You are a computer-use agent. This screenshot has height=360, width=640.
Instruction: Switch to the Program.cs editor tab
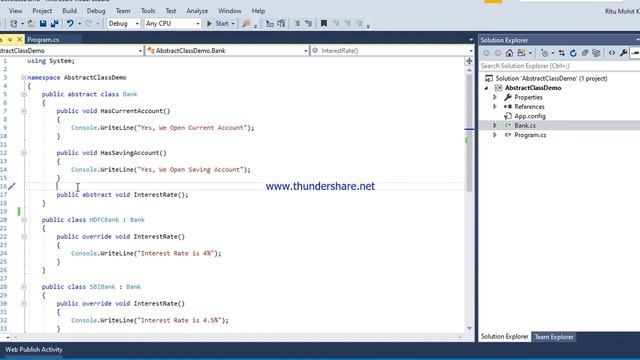pos(43,40)
